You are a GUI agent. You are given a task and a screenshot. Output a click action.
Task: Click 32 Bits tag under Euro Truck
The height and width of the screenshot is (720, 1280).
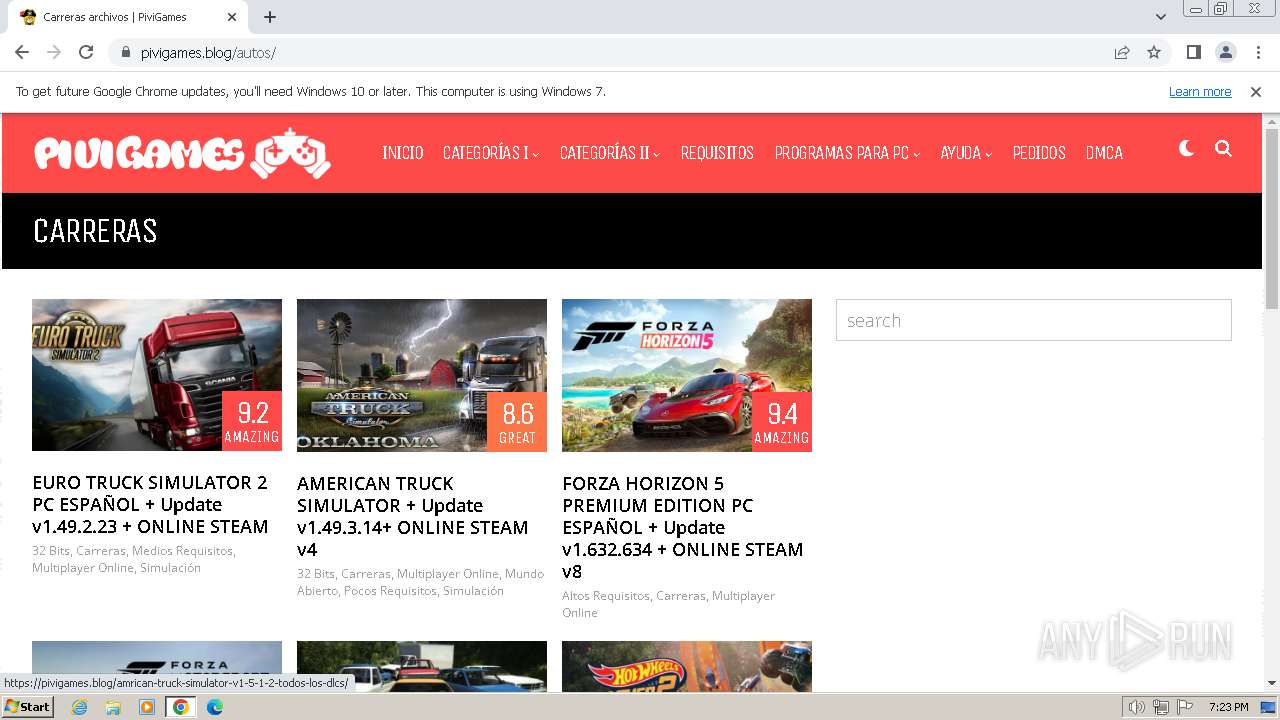[x=51, y=551]
